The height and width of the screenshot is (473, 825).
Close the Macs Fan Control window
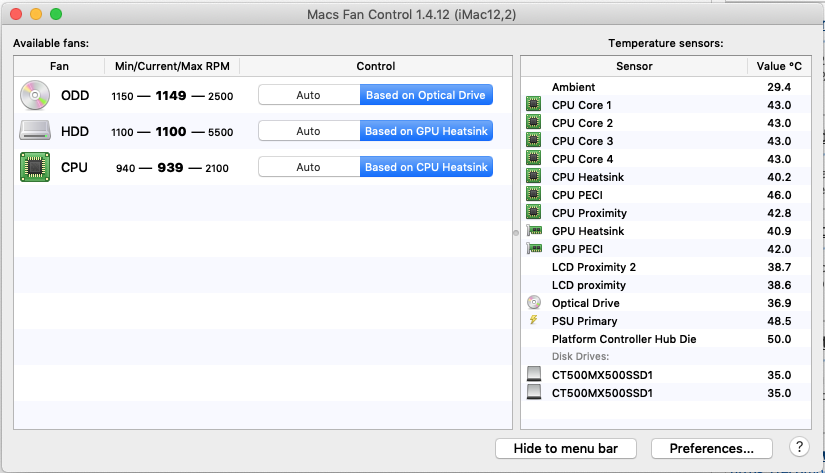pos(16,14)
